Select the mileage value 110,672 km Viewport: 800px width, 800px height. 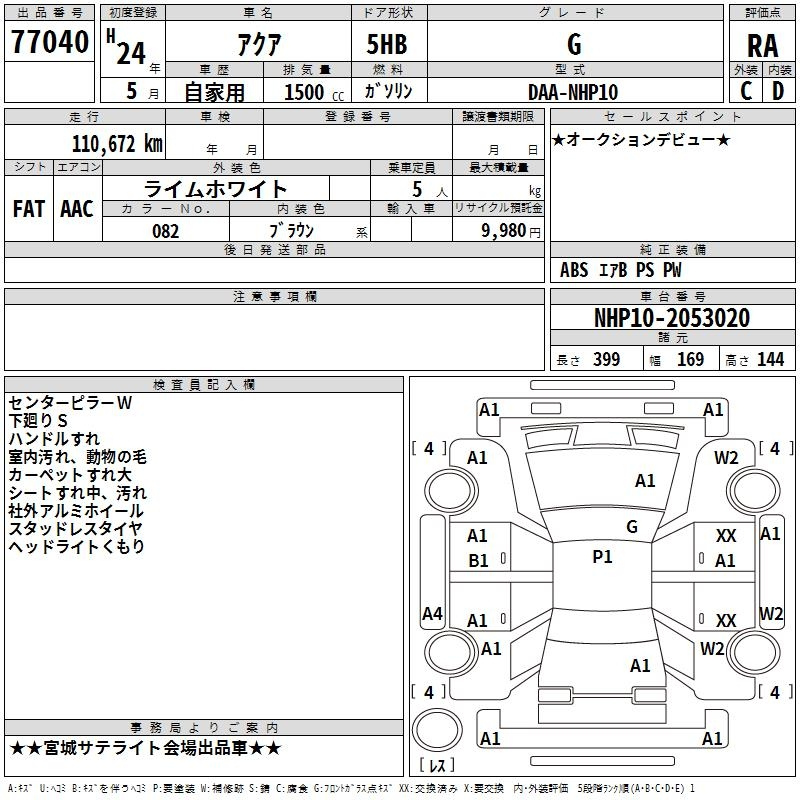pyautogui.click(x=117, y=143)
